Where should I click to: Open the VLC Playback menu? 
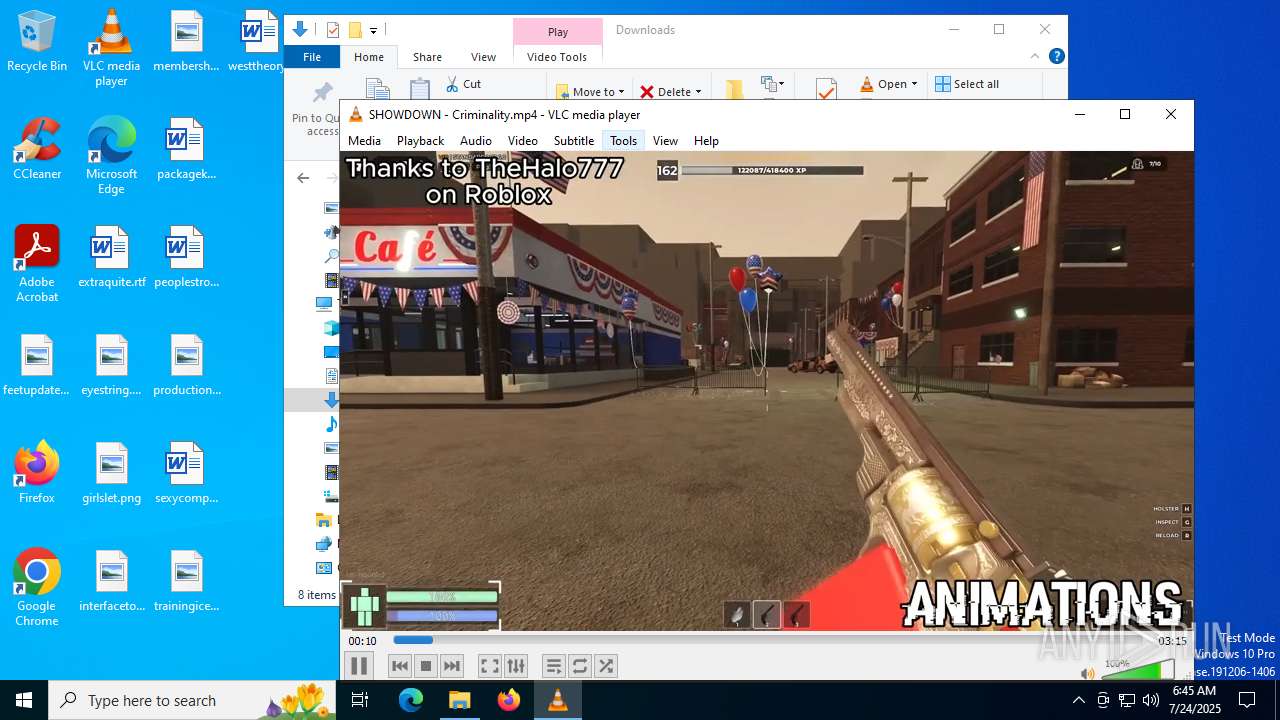pos(420,141)
